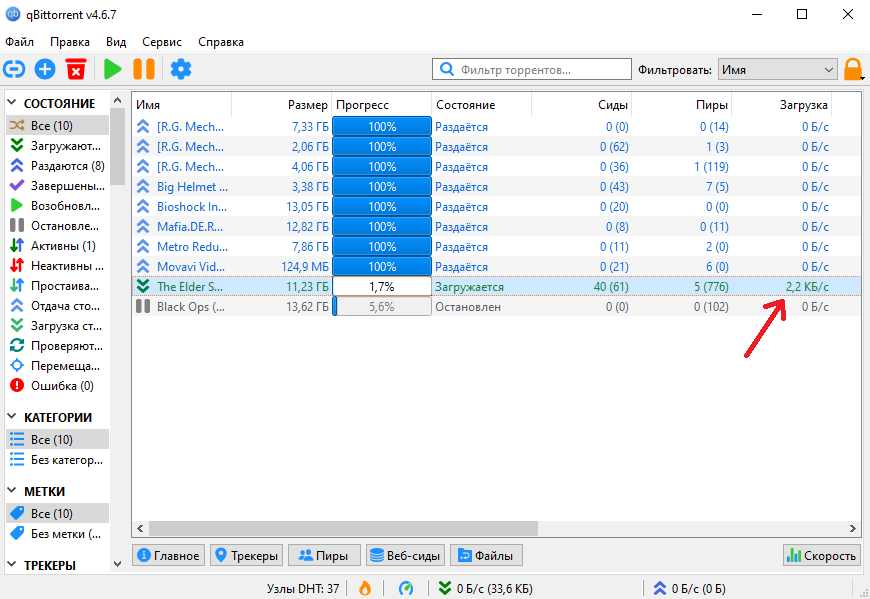The width and height of the screenshot is (870, 599).
Task: Open the Вид menu
Action: (116, 42)
